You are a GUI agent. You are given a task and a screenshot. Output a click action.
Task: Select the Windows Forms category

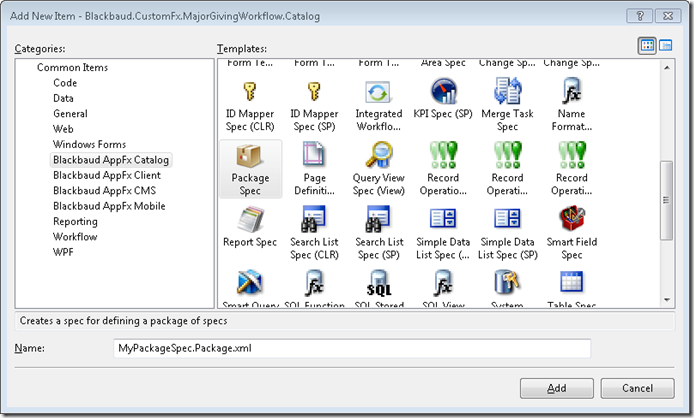89,144
